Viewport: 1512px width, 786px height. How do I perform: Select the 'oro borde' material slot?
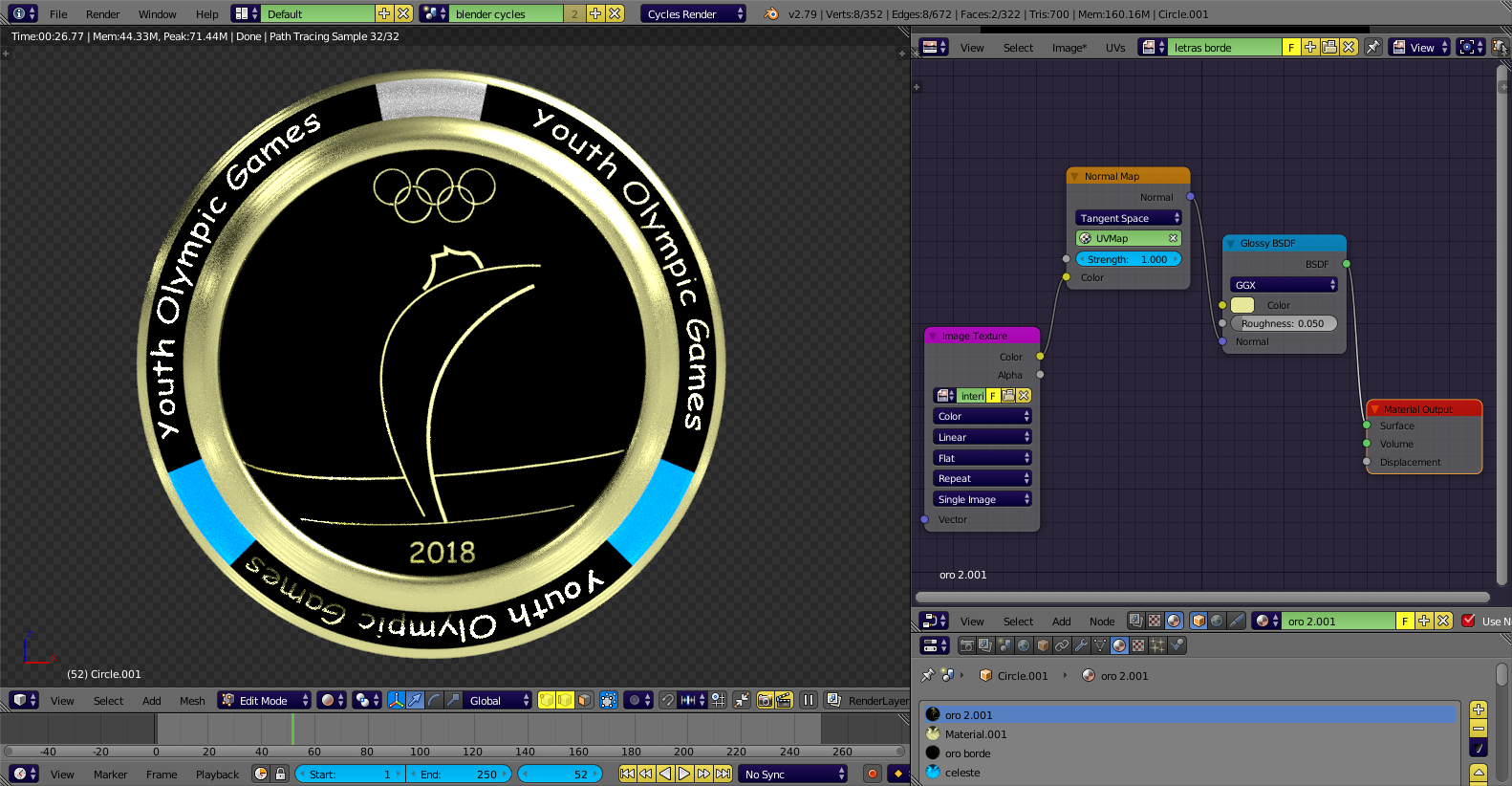pyautogui.click(x=1189, y=753)
